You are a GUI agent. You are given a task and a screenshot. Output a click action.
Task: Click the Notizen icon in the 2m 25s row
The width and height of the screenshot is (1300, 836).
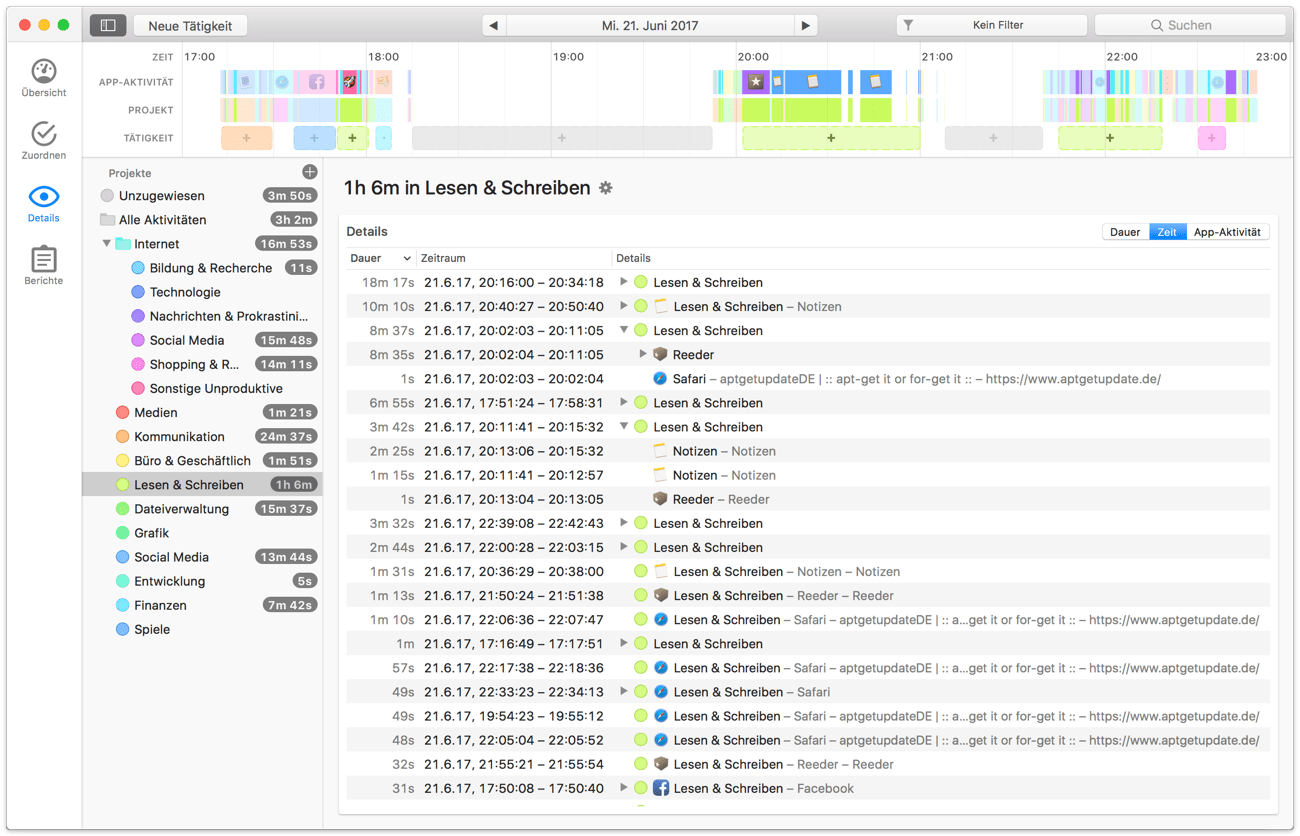click(x=660, y=451)
